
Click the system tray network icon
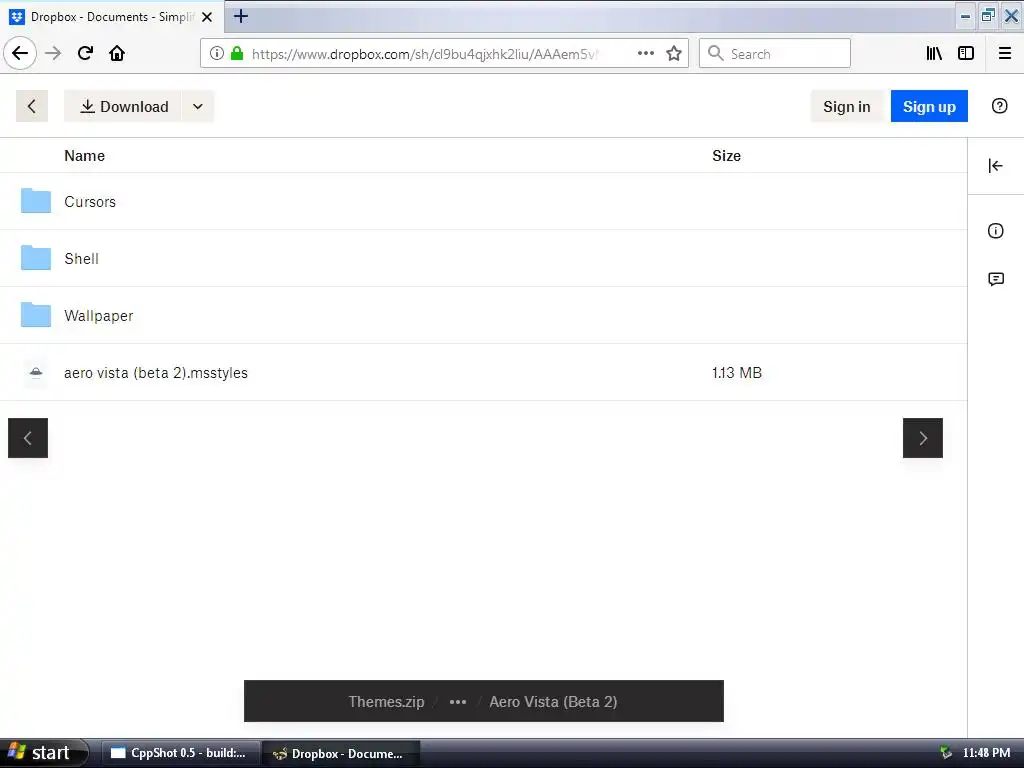pyautogui.click(x=946, y=753)
